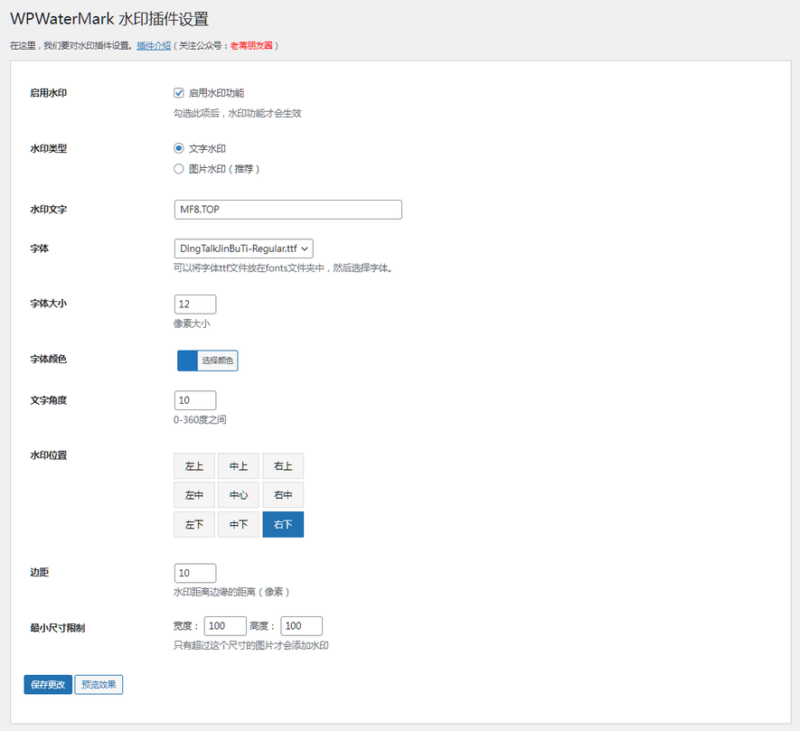The width and height of the screenshot is (800, 731).
Task: Click the 勾选此项后，水印功能才会生效 note
Action: [x=237, y=113]
